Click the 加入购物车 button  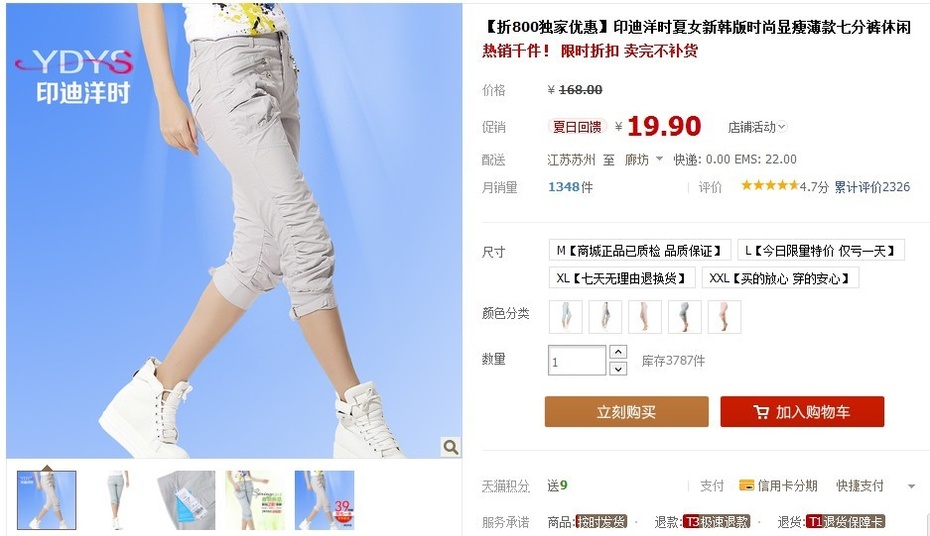[x=802, y=411]
